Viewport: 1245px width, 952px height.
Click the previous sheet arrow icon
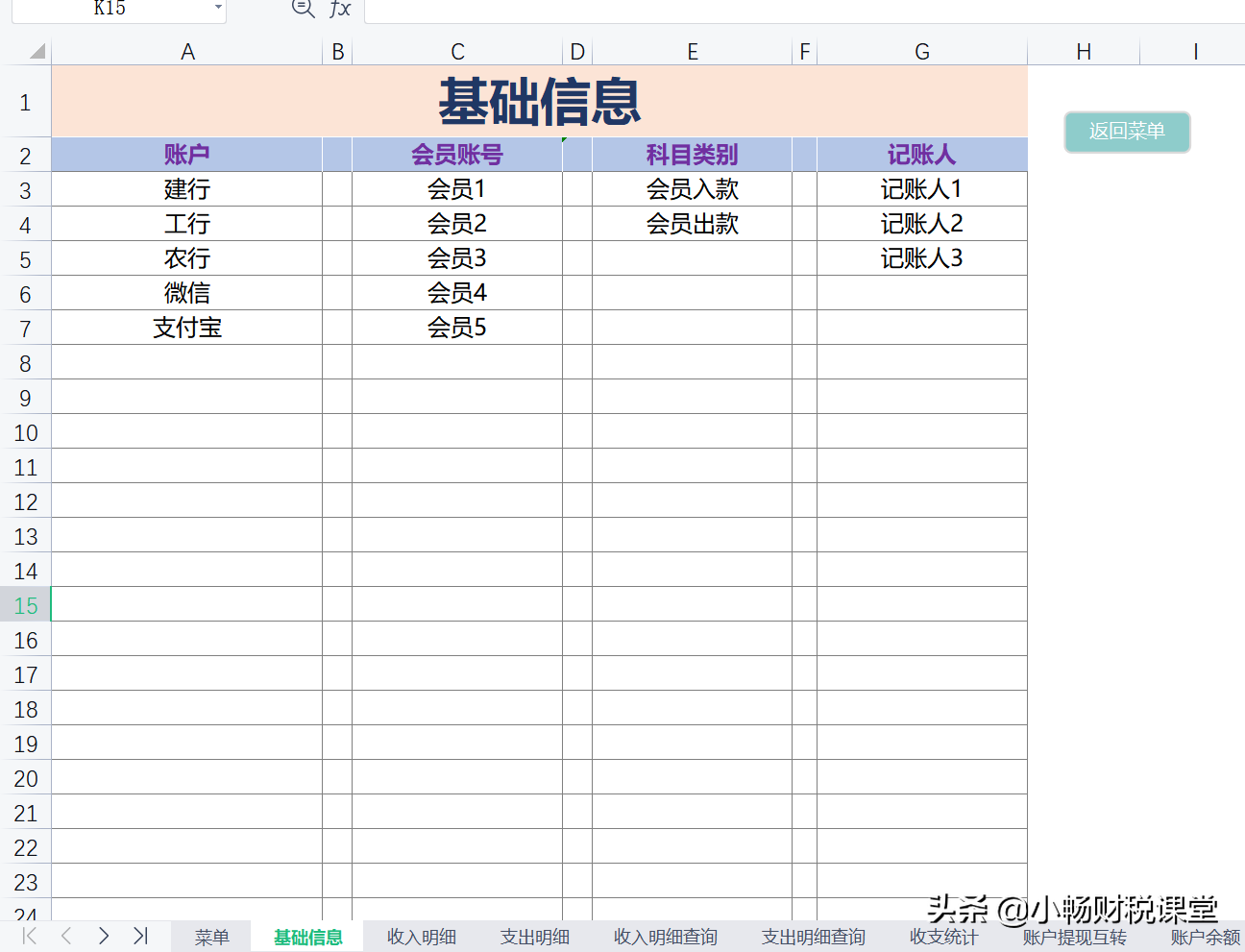(x=65, y=936)
